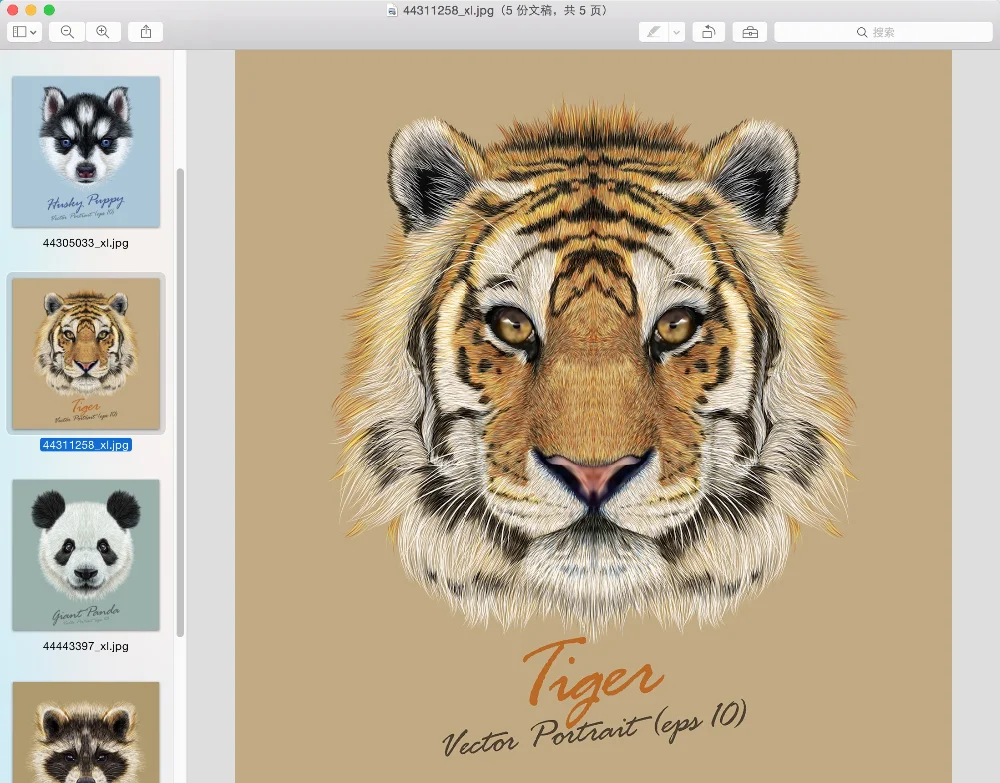This screenshot has height=783, width=1000.
Task: Select the Tiger thumbnail in the sidebar
Action: pos(86,354)
